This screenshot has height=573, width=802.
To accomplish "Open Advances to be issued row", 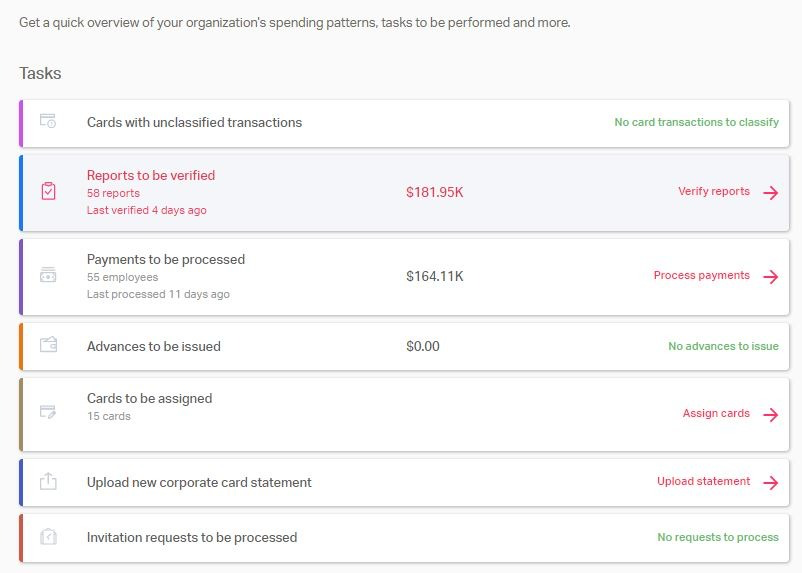I will click(x=154, y=346).
